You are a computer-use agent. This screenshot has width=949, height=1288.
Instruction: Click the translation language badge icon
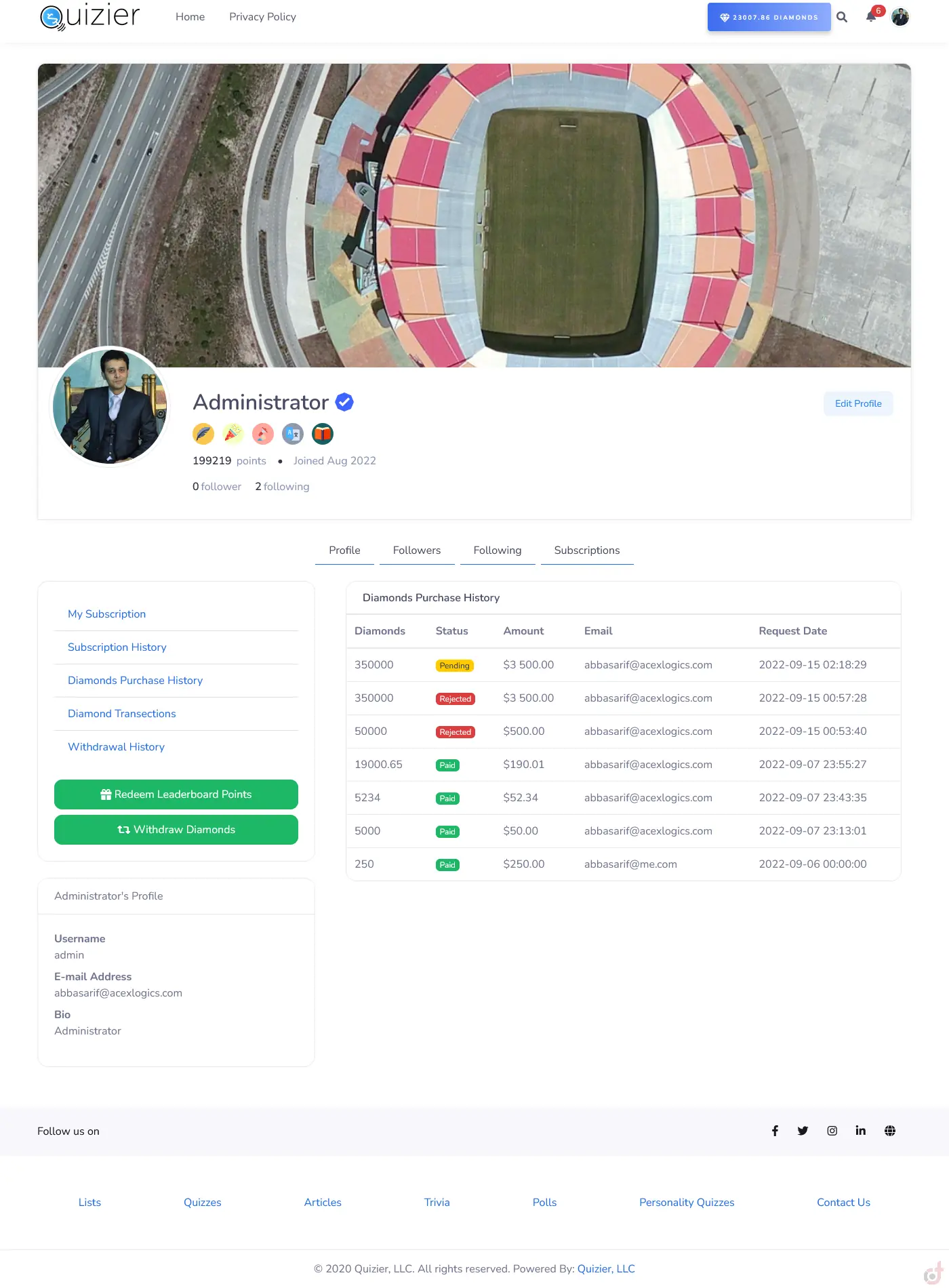(293, 434)
